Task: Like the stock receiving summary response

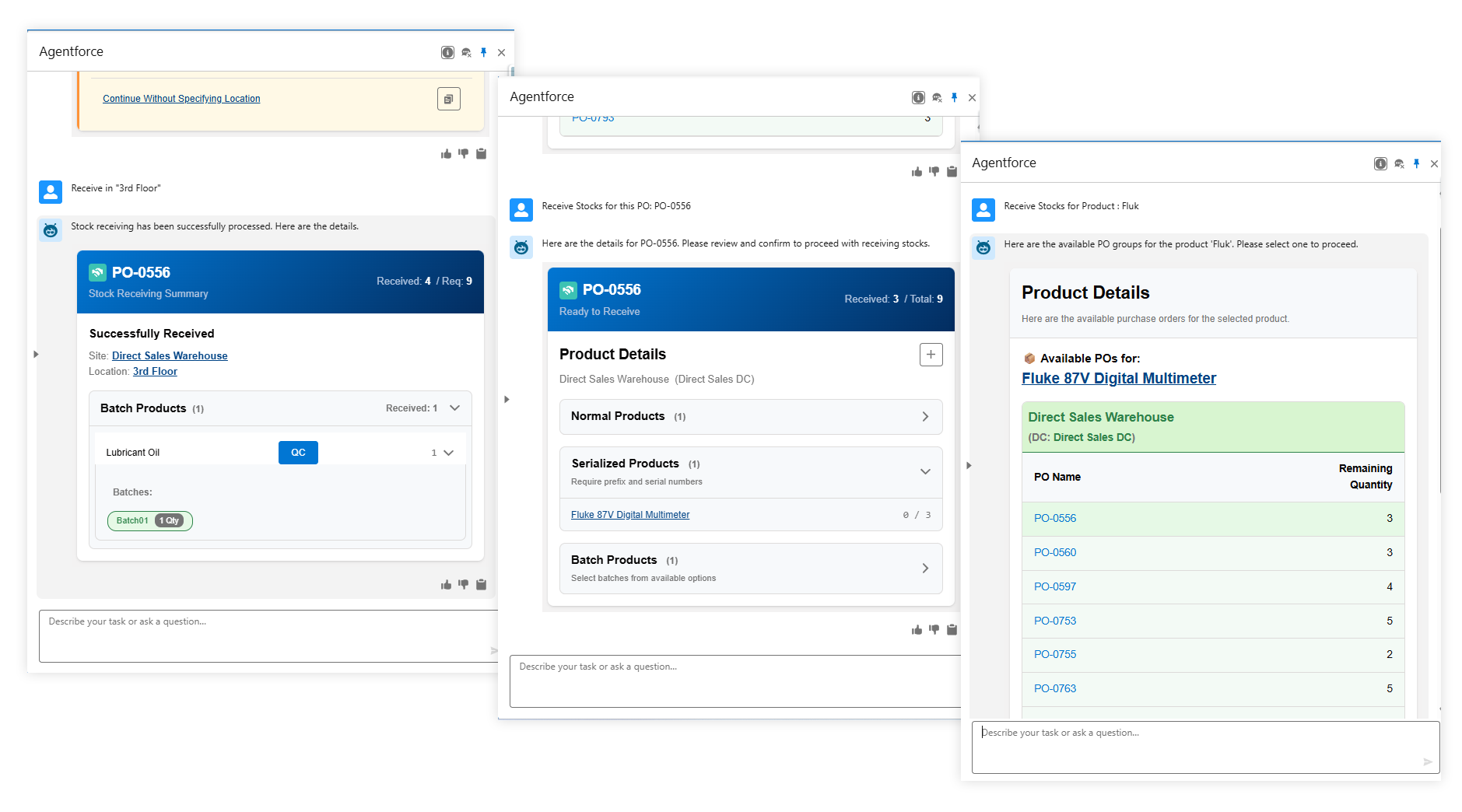Action: pos(446,585)
